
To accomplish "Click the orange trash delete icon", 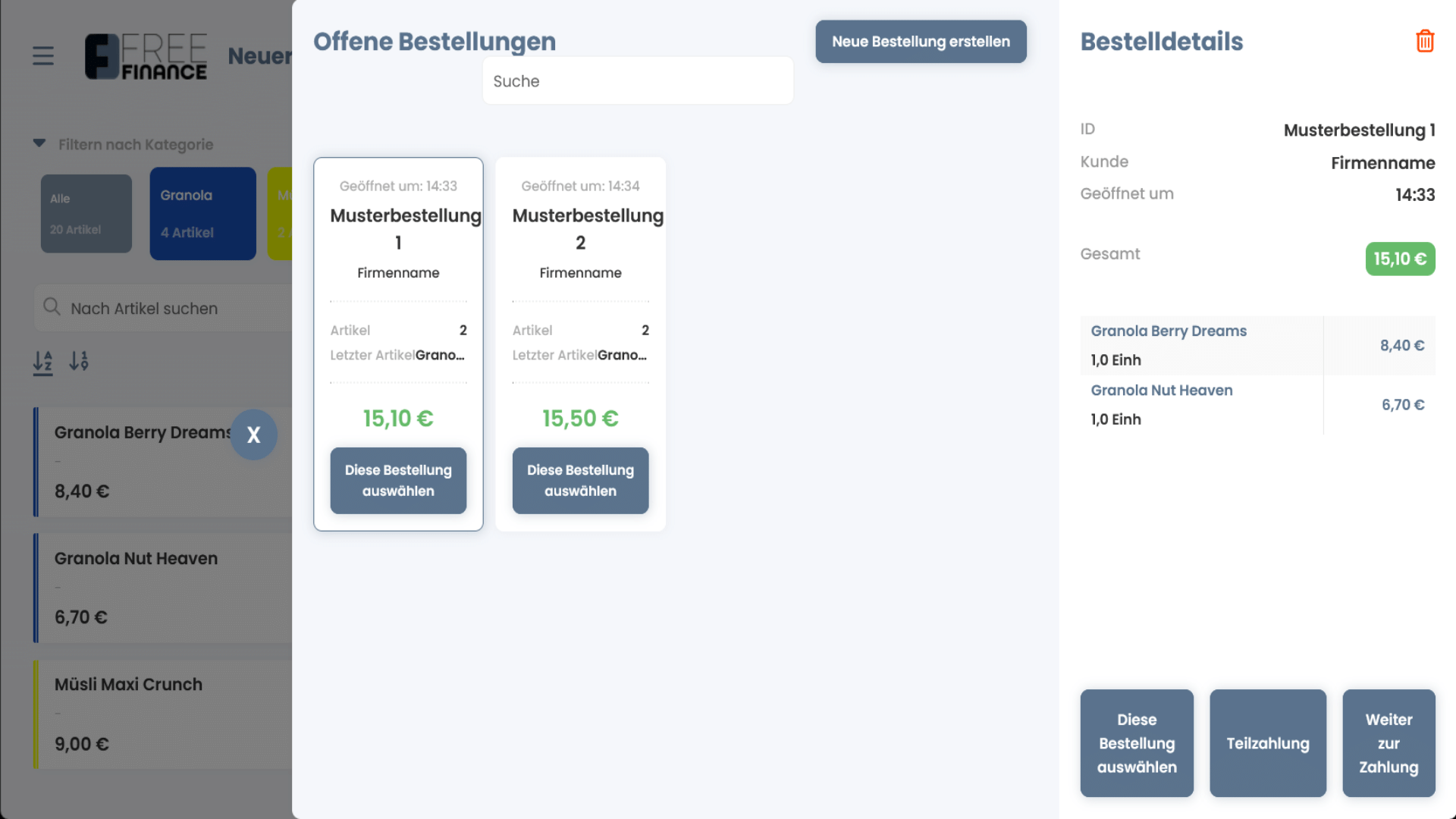I will [1425, 41].
